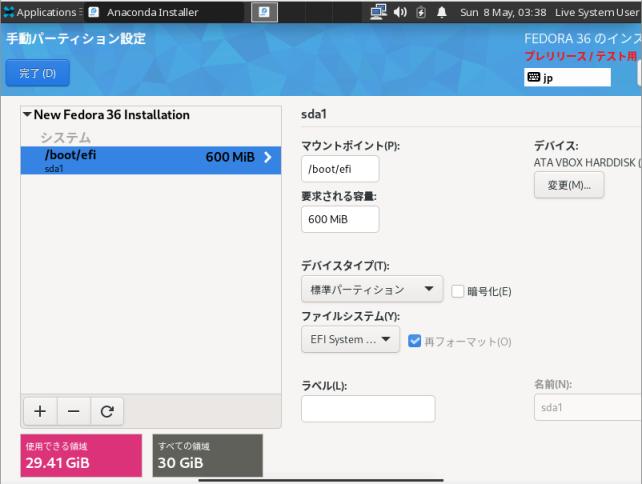The height and width of the screenshot is (484, 642).
Task: Click the Anaconda Installer taskbar icon
Action: tap(93, 12)
